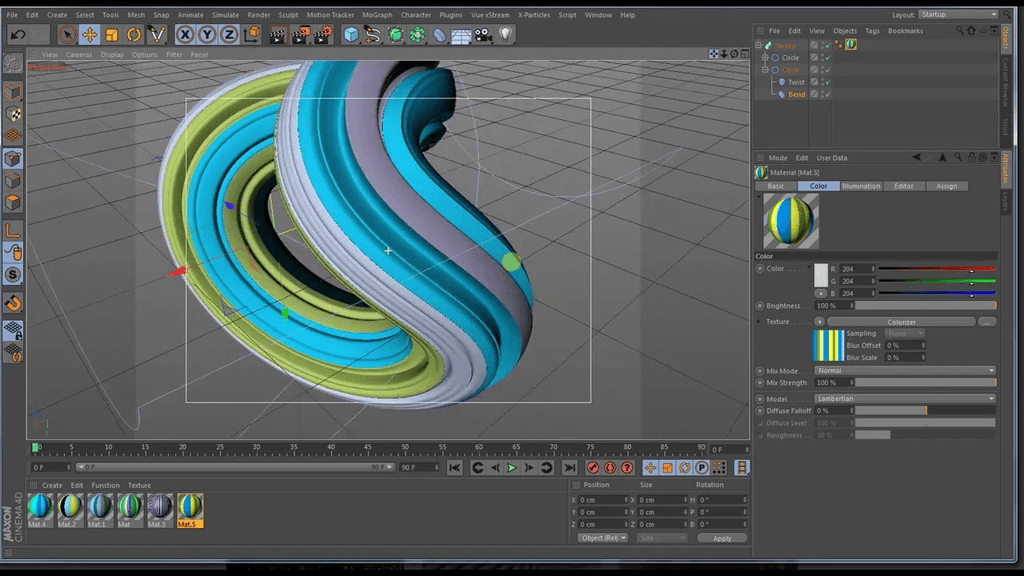Click the Sweep object icon
1024x576 pixels.
768,45
